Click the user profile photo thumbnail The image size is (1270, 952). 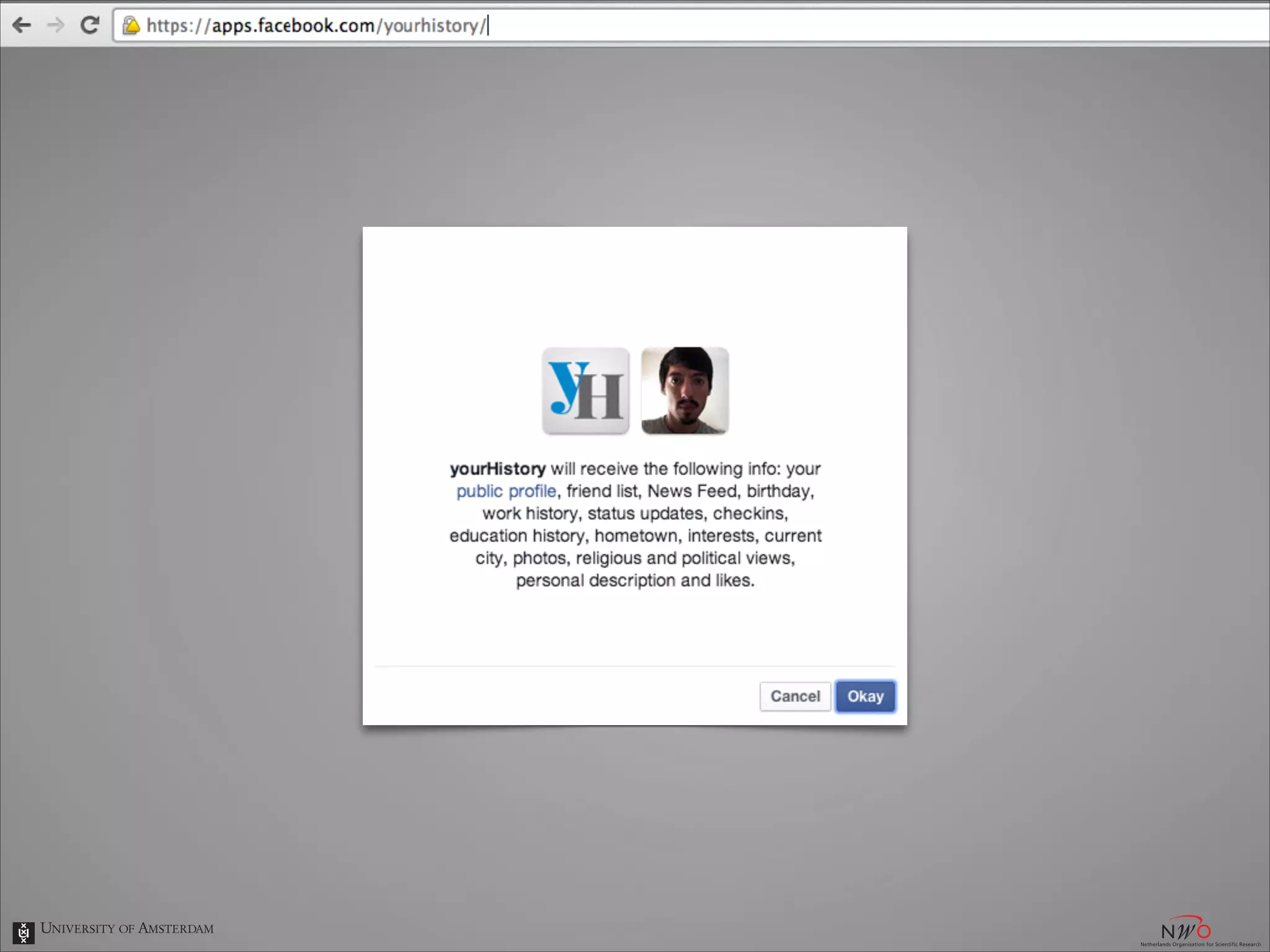(685, 390)
